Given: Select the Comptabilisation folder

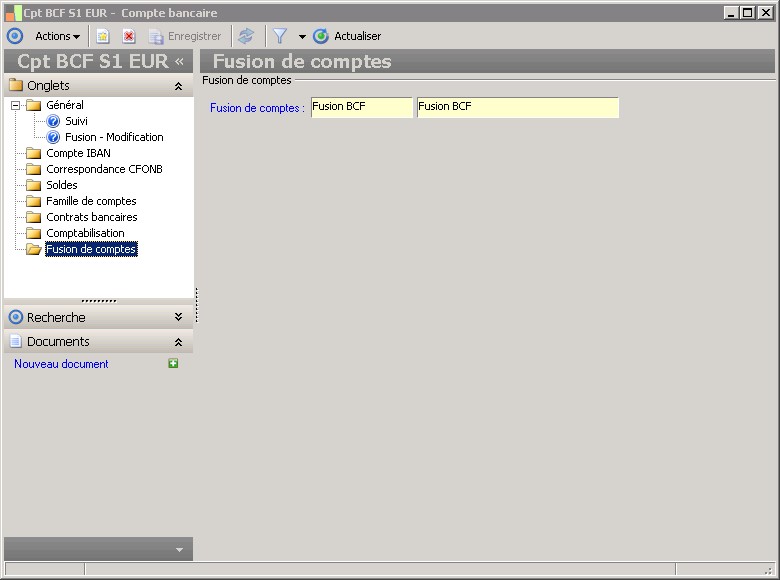Looking at the screenshot, I should click(85, 233).
